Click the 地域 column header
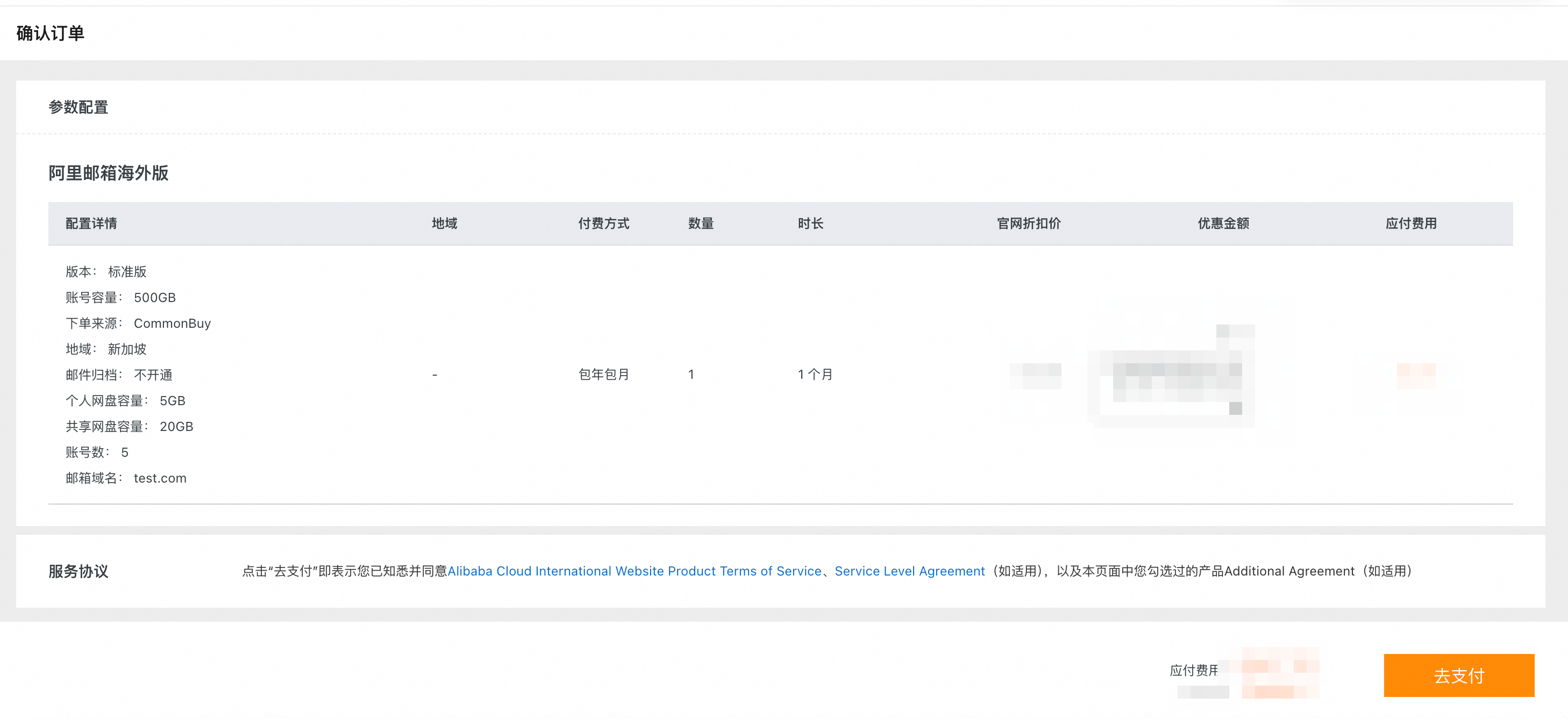The height and width of the screenshot is (719, 1568). click(x=444, y=223)
